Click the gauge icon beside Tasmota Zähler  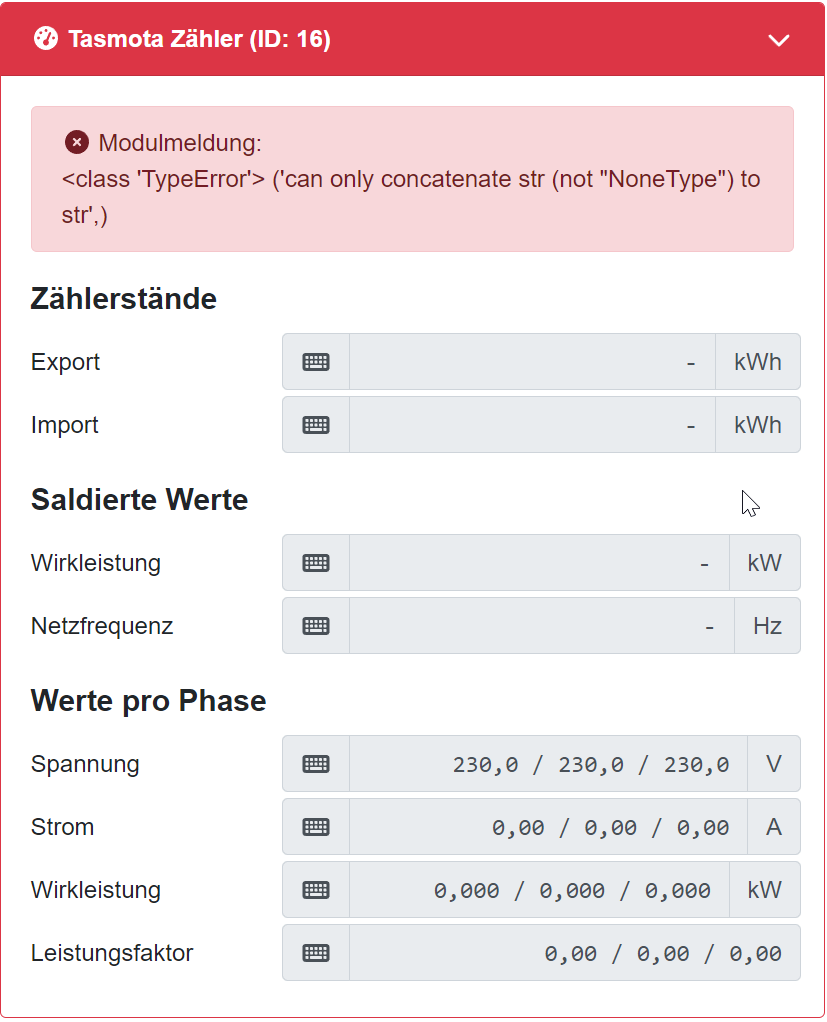click(46, 39)
